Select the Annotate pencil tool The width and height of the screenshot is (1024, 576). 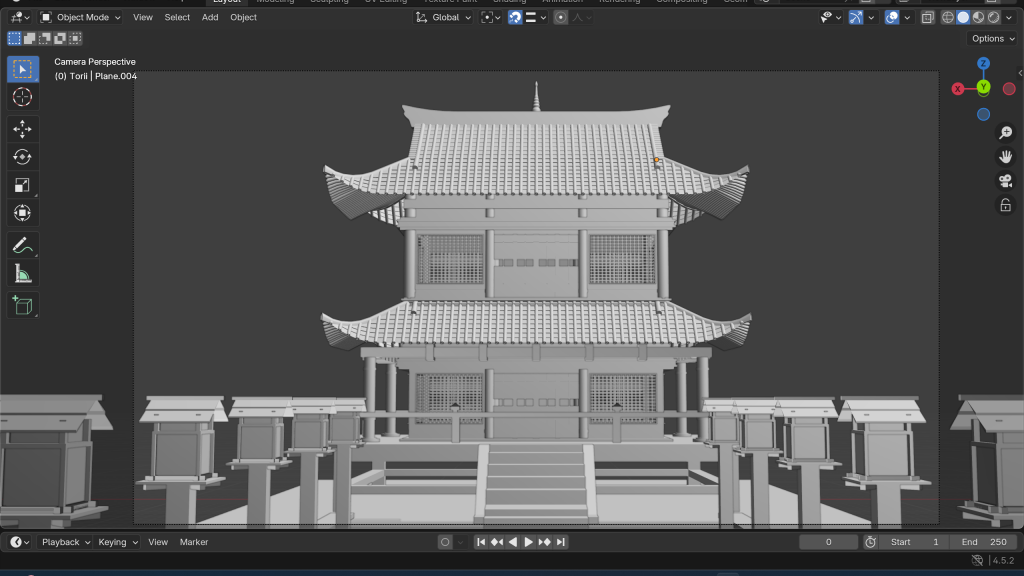coord(22,245)
